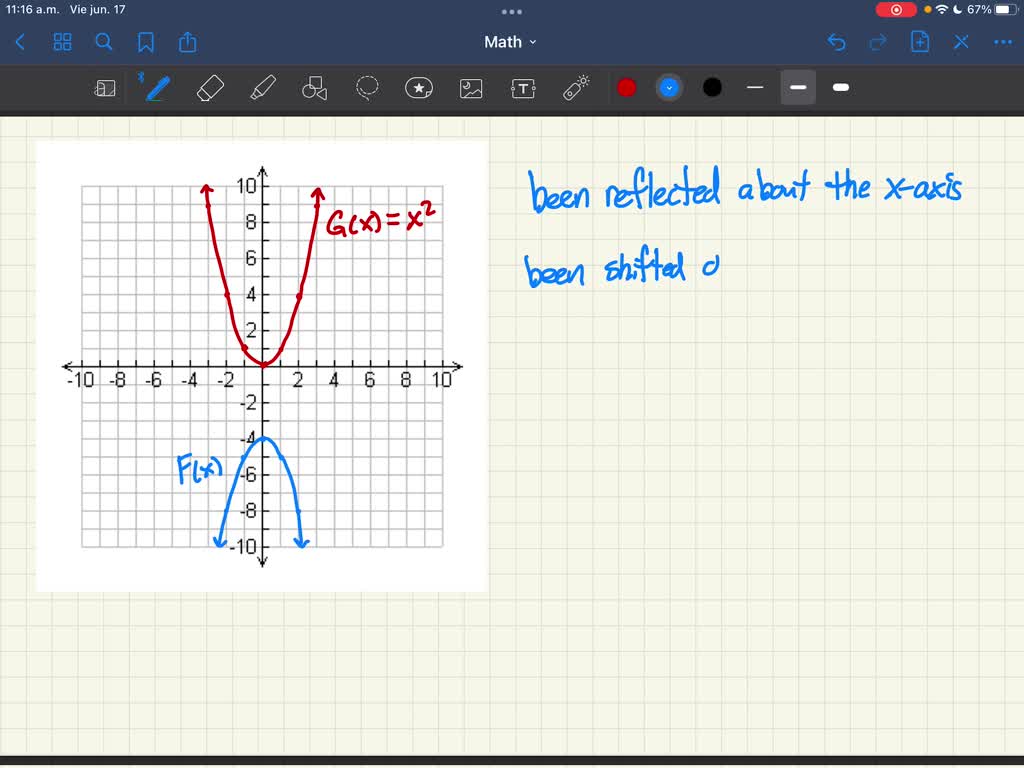Select the Eraser tool
The height and width of the screenshot is (768, 1024).
(x=210, y=88)
